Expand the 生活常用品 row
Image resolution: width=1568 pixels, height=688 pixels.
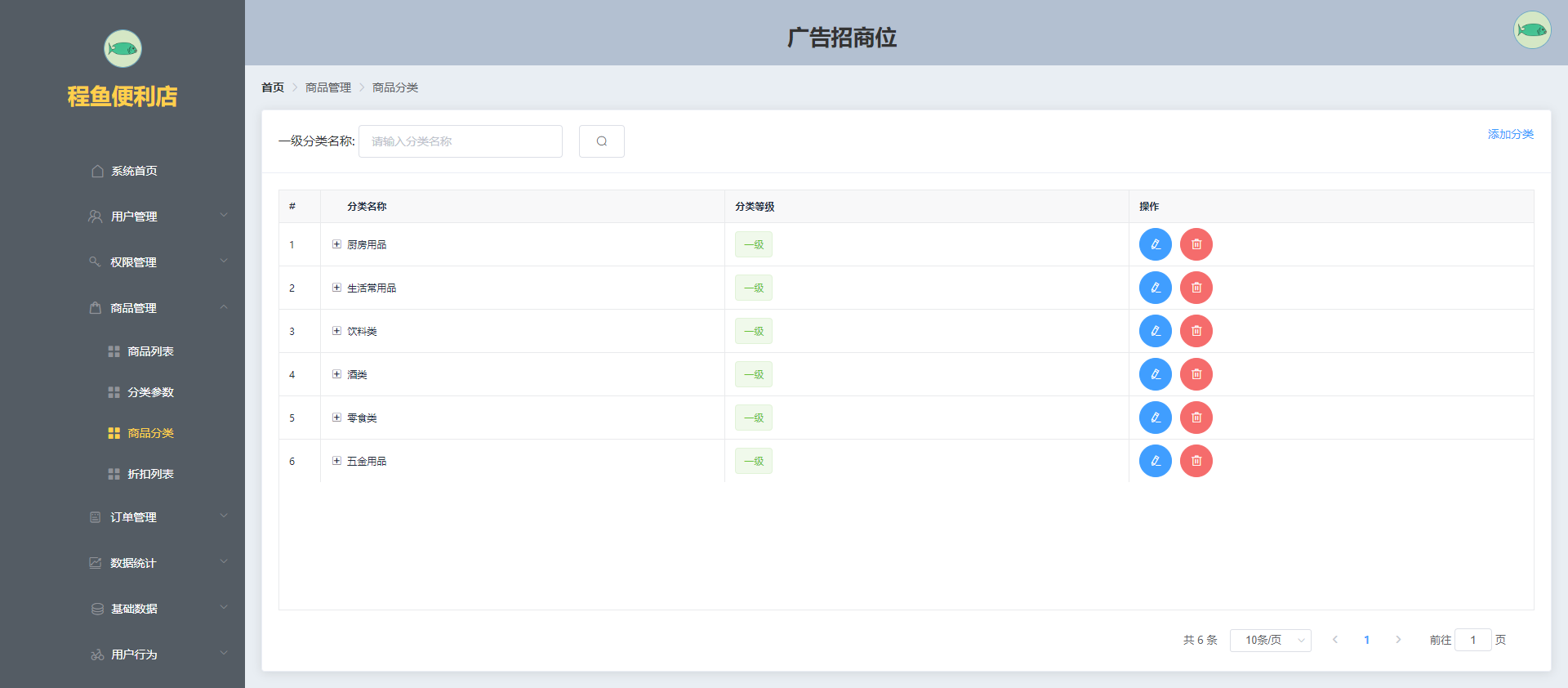click(336, 288)
